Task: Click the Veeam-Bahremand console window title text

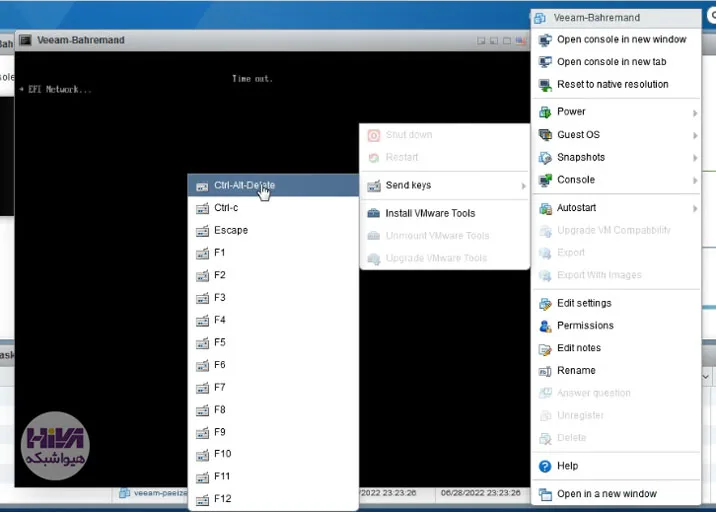Action: click(x=81, y=40)
